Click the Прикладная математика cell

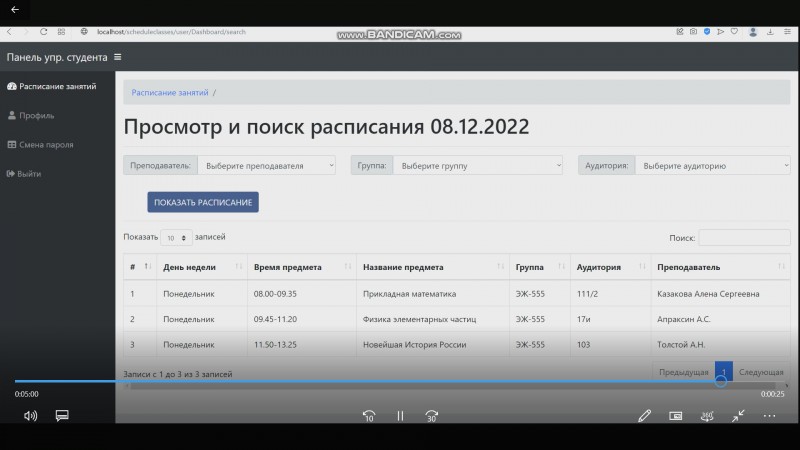433,293
